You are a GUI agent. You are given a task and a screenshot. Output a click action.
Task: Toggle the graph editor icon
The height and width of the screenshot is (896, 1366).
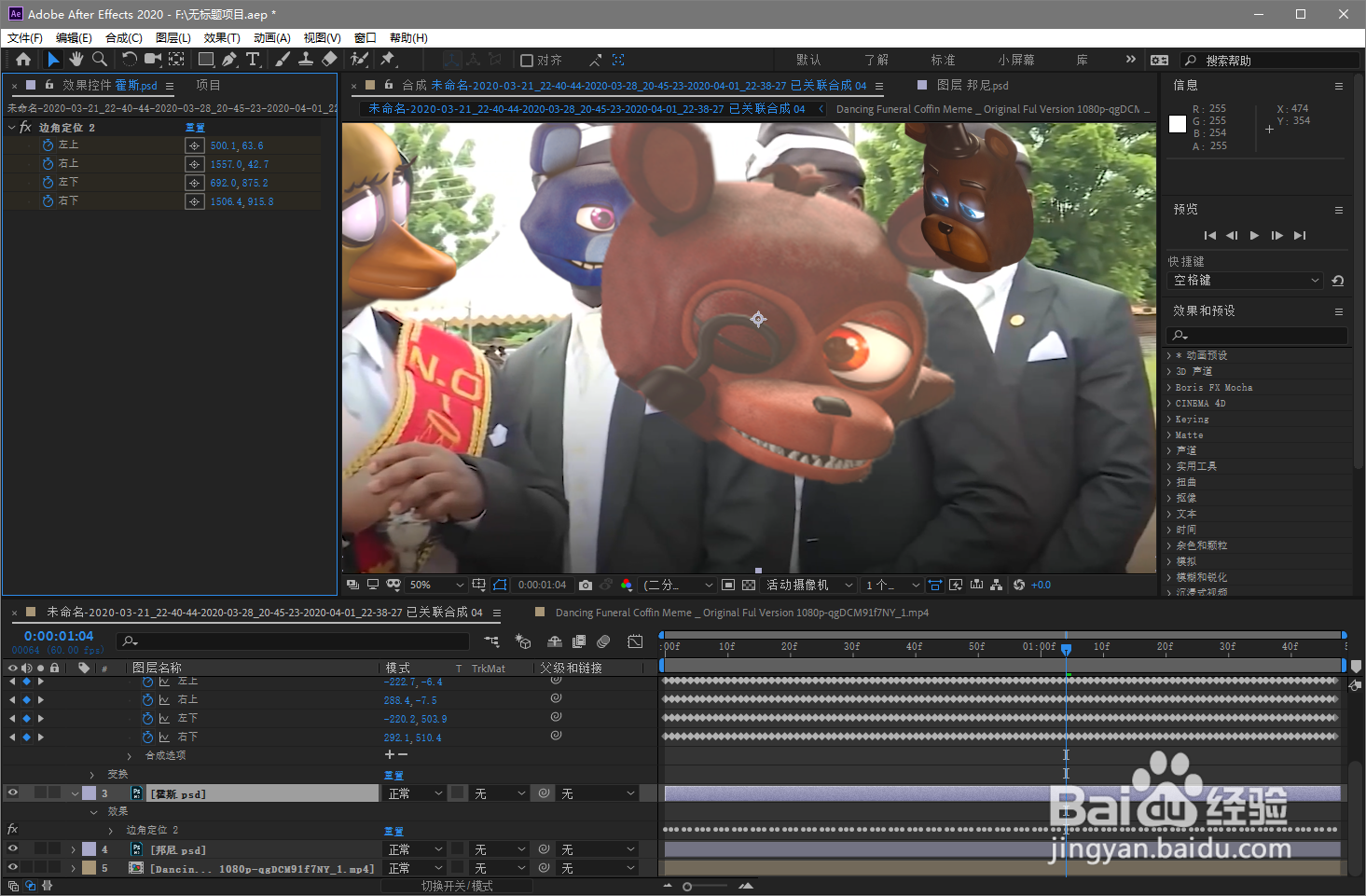pos(635,641)
